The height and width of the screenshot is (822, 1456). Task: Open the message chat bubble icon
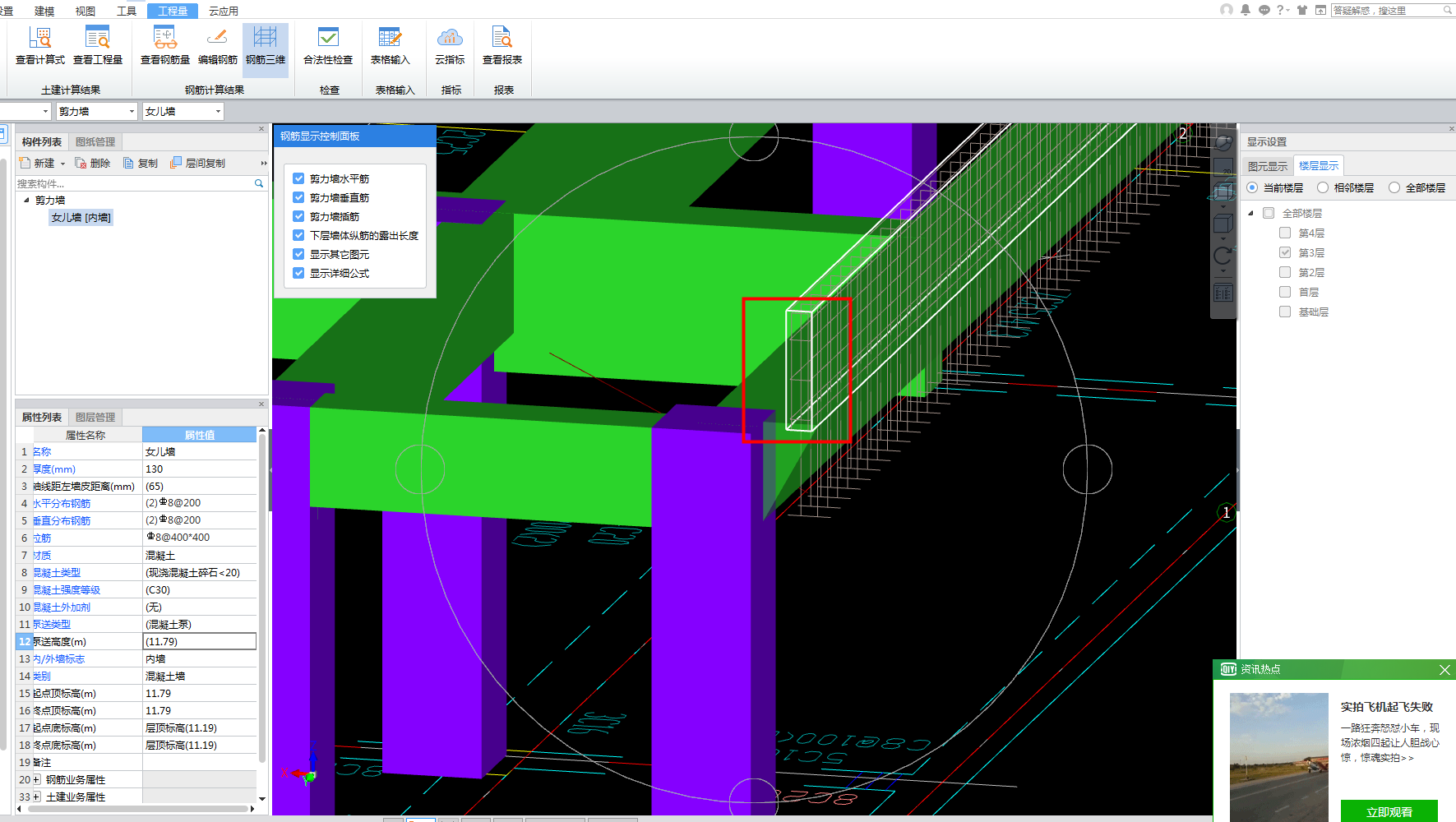pyautogui.click(x=1264, y=10)
